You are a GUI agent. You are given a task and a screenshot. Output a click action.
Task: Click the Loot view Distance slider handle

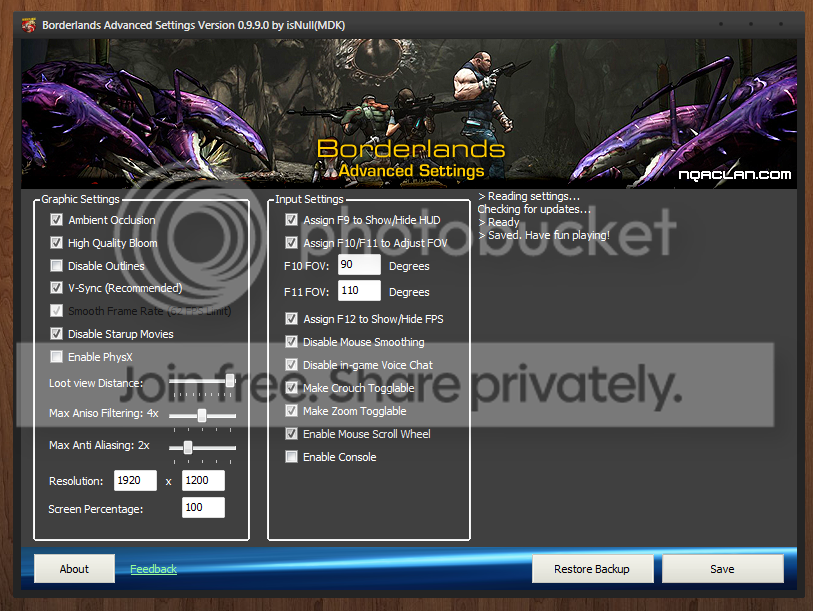coord(230,381)
